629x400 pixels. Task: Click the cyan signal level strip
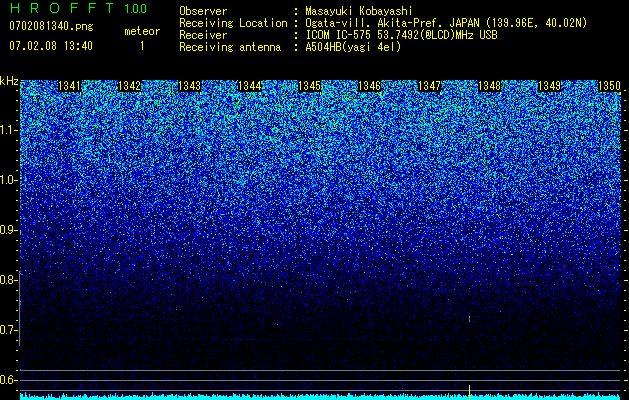point(321,396)
